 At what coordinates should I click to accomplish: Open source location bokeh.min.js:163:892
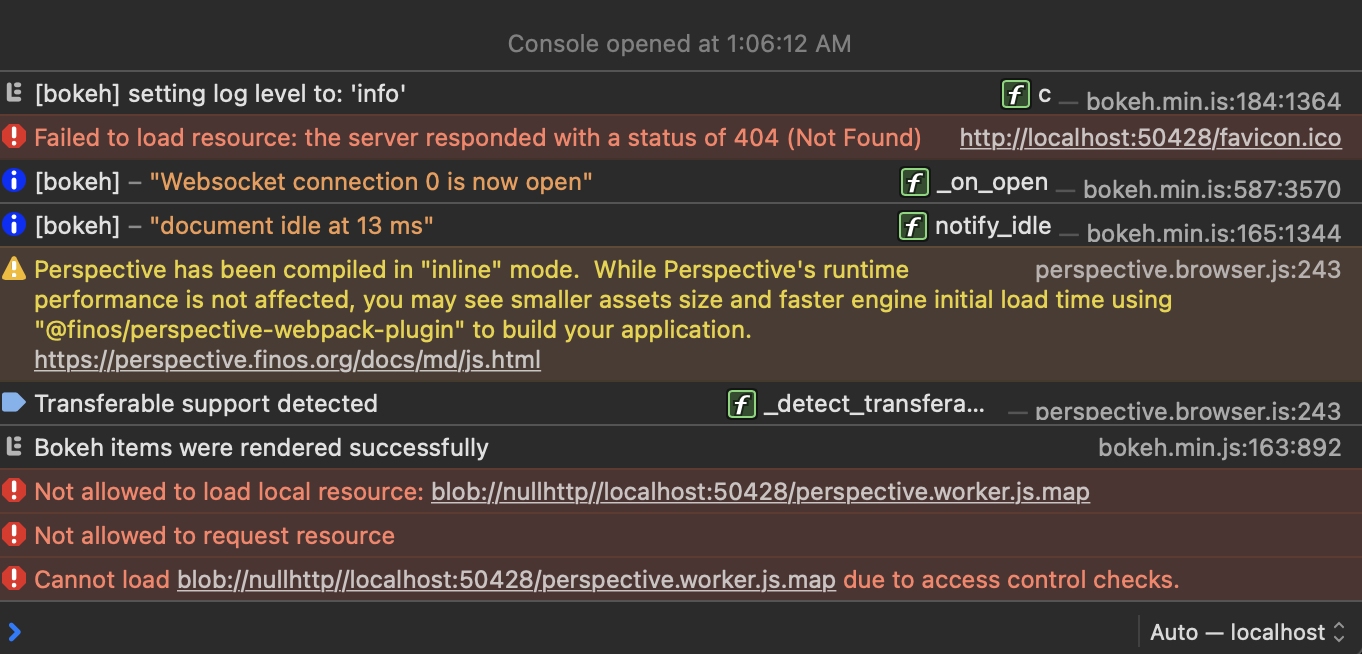(1219, 448)
